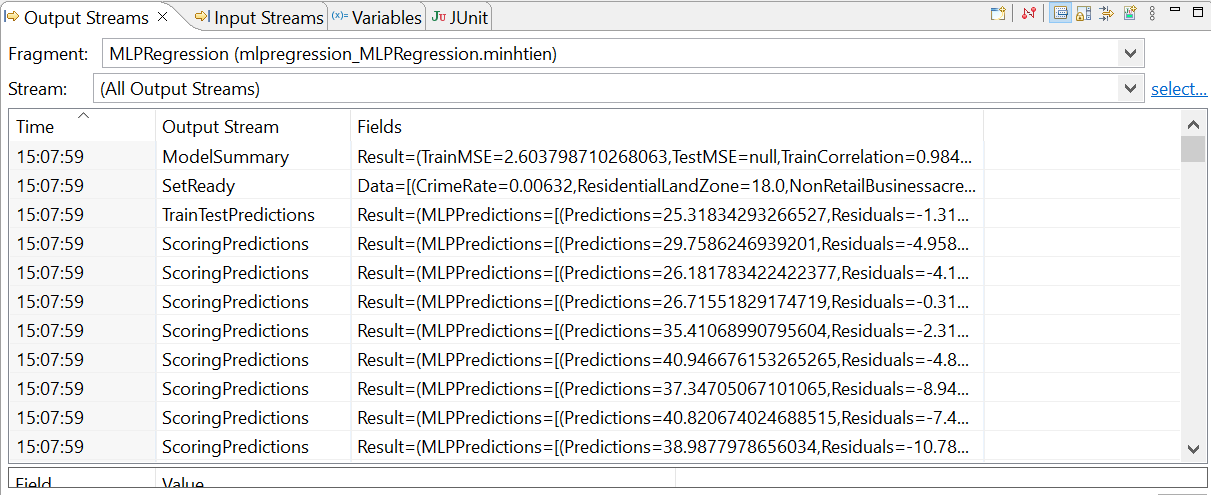Toggle the scroll lock icon
Screen dimensions: 1211x495
(1084, 14)
